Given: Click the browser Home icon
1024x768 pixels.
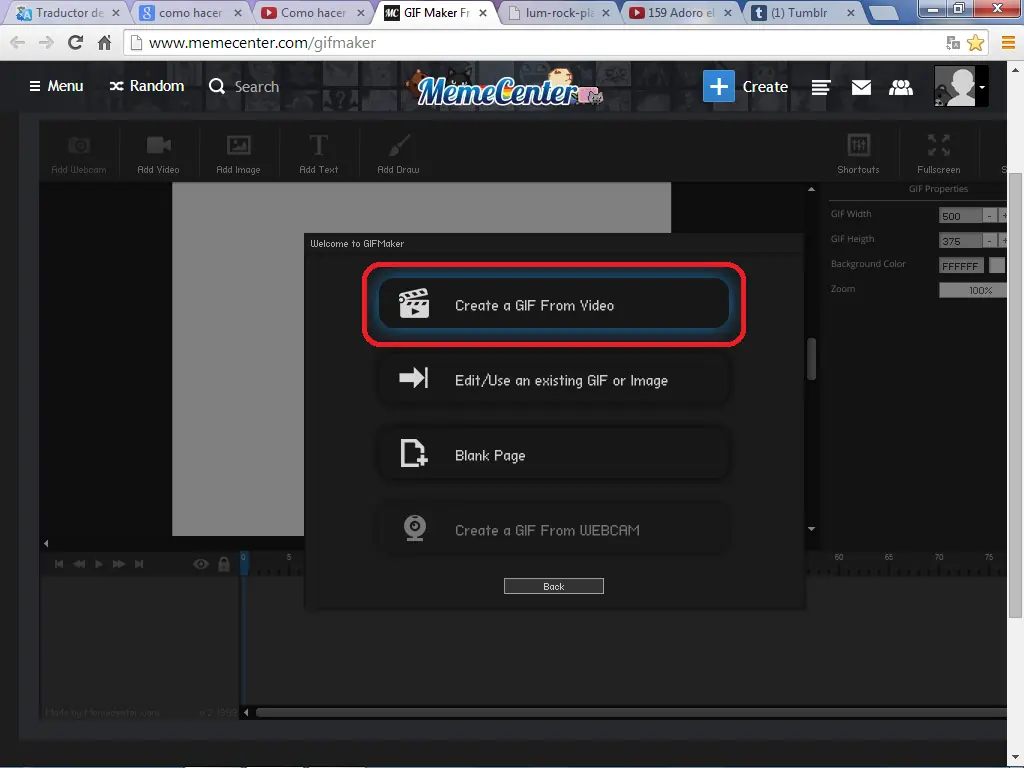Looking at the screenshot, I should (x=104, y=43).
